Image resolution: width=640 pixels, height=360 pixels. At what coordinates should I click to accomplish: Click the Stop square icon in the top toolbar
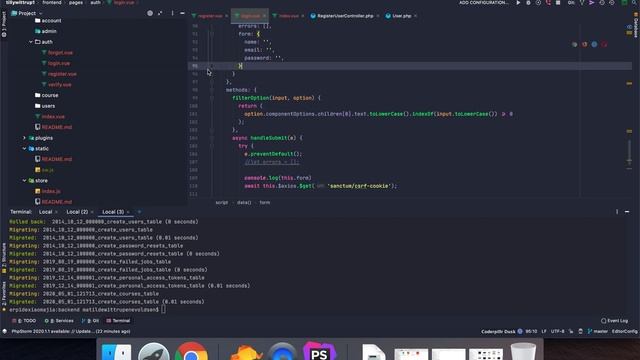point(558,2)
